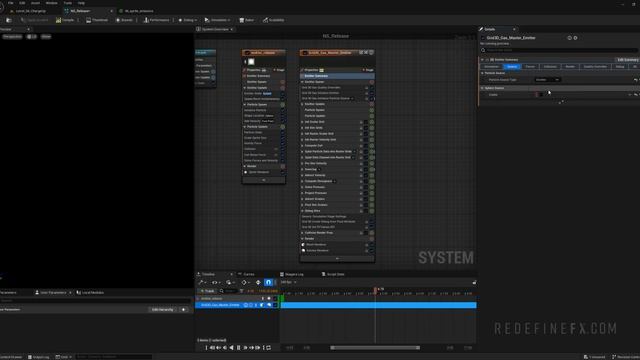The image size is (640, 360).
Task: Collapse the Emitter Summary section in Details
Action: pyautogui.click(x=482, y=60)
